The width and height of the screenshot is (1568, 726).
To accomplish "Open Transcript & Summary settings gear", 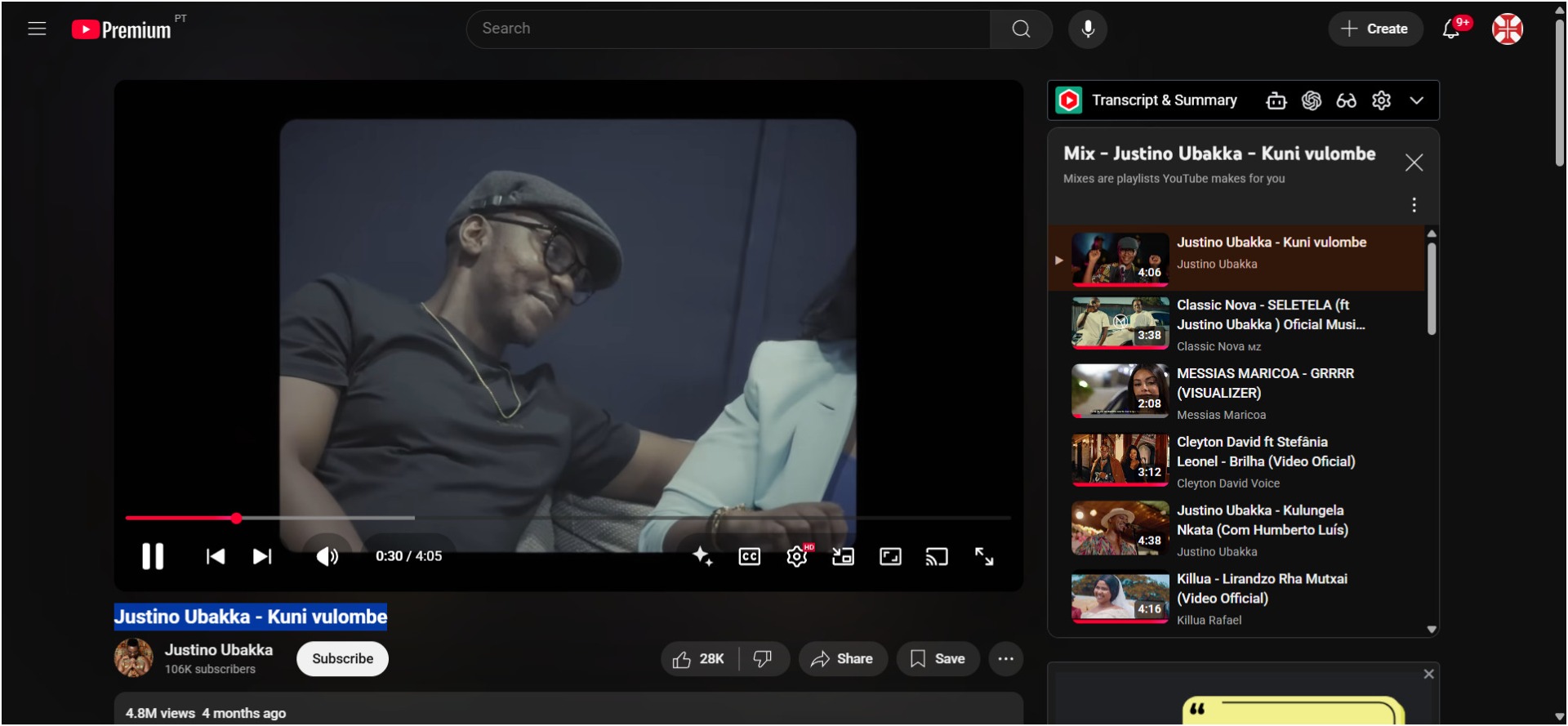I will click(1381, 100).
